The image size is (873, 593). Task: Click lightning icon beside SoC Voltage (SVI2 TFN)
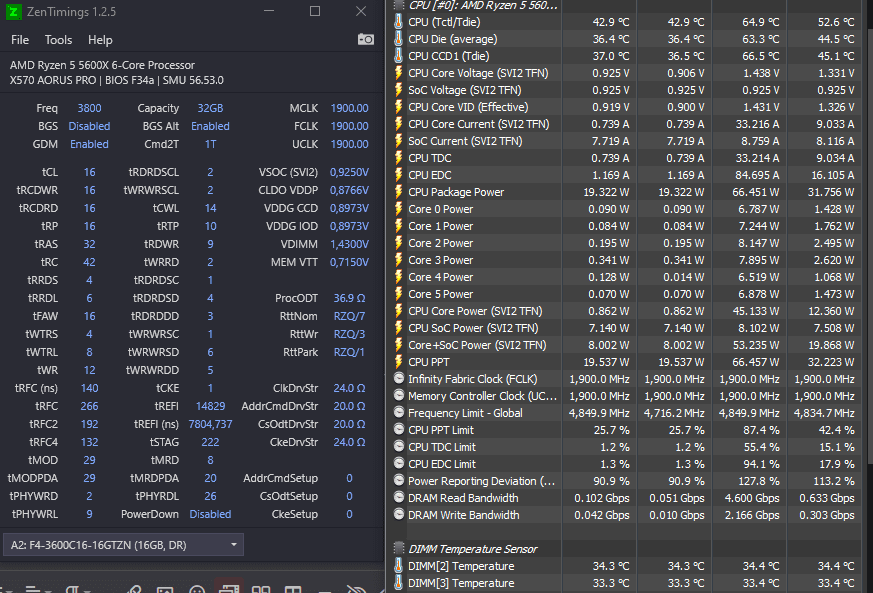399,90
